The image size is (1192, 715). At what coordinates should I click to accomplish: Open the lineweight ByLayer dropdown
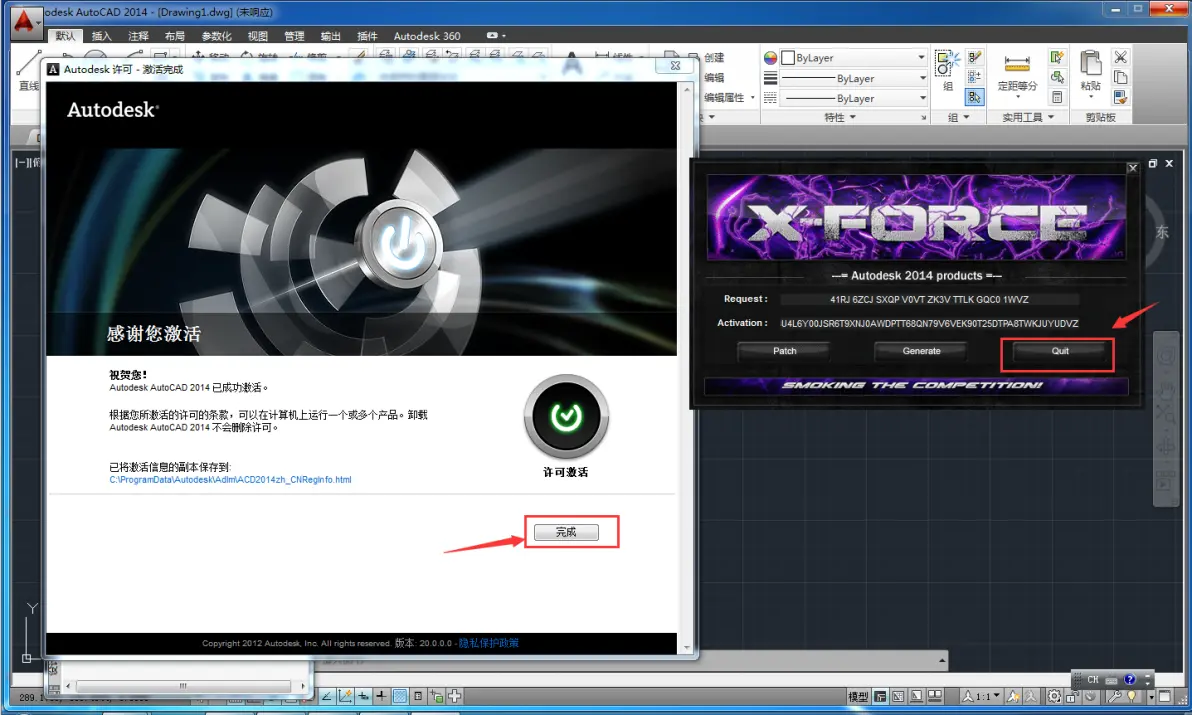(922, 78)
